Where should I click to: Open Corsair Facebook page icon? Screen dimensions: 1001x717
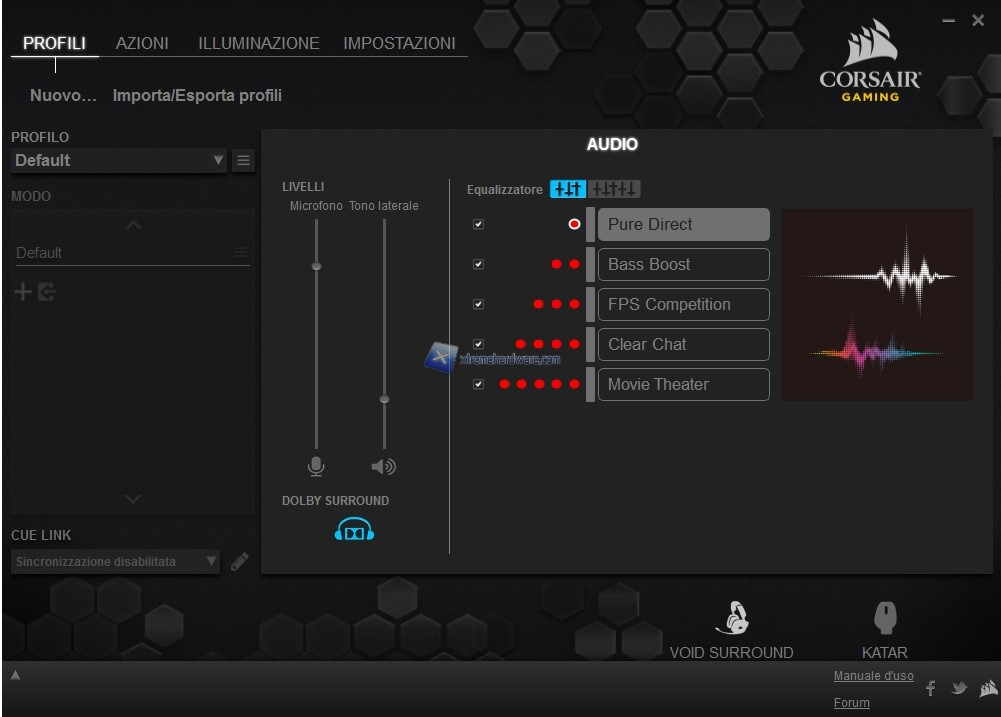pos(930,688)
